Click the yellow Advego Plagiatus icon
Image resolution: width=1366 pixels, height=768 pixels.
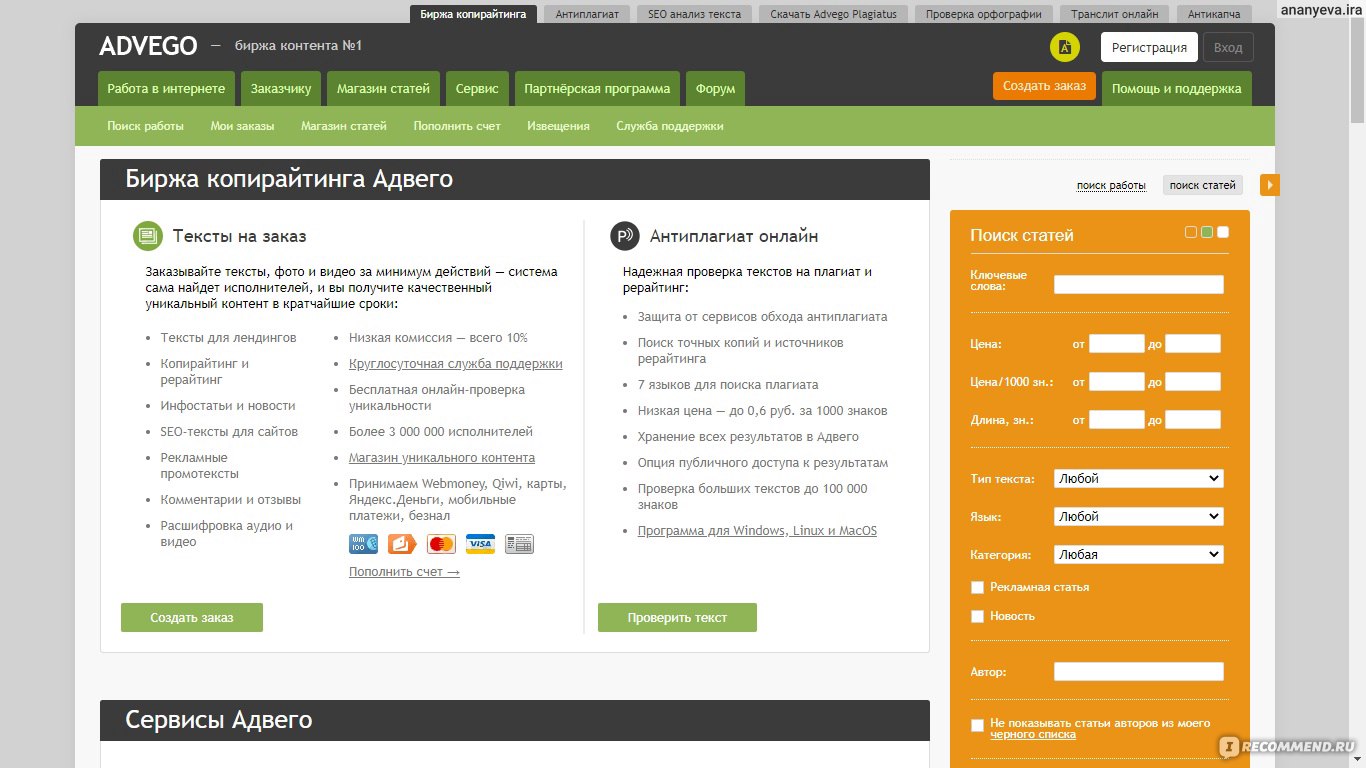tap(1065, 47)
